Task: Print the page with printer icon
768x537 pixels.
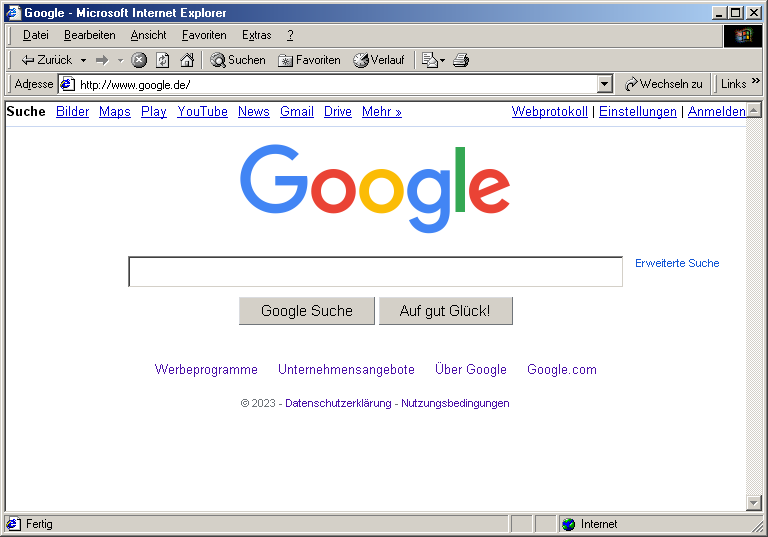Action: click(461, 60)
